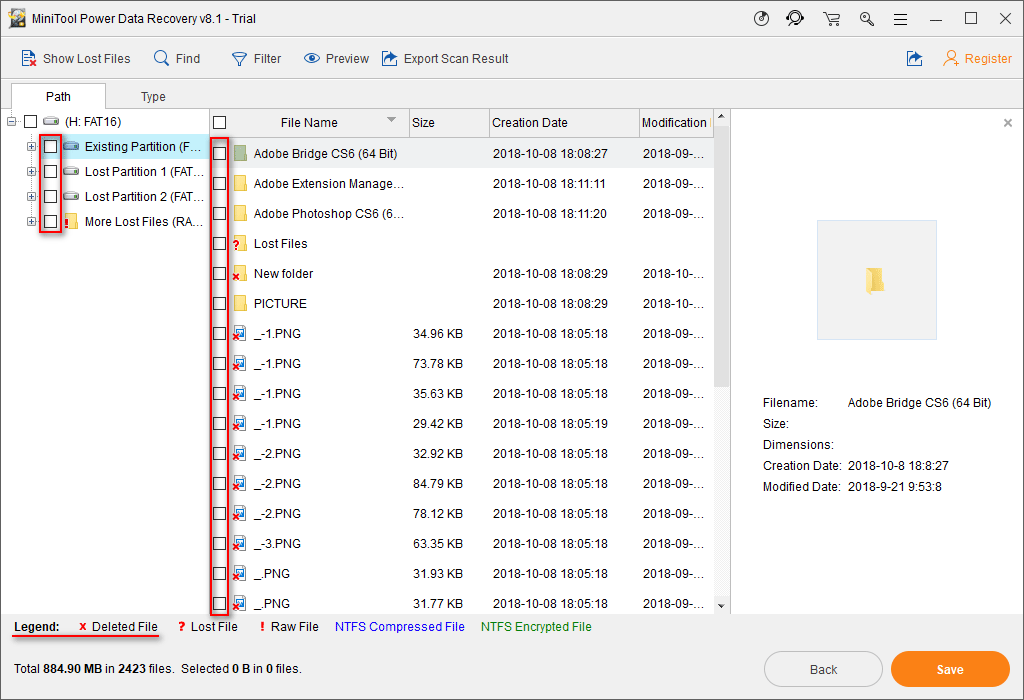Click the Register link
The height and width of the screenshot is (700, 1024).
(978, 59)
